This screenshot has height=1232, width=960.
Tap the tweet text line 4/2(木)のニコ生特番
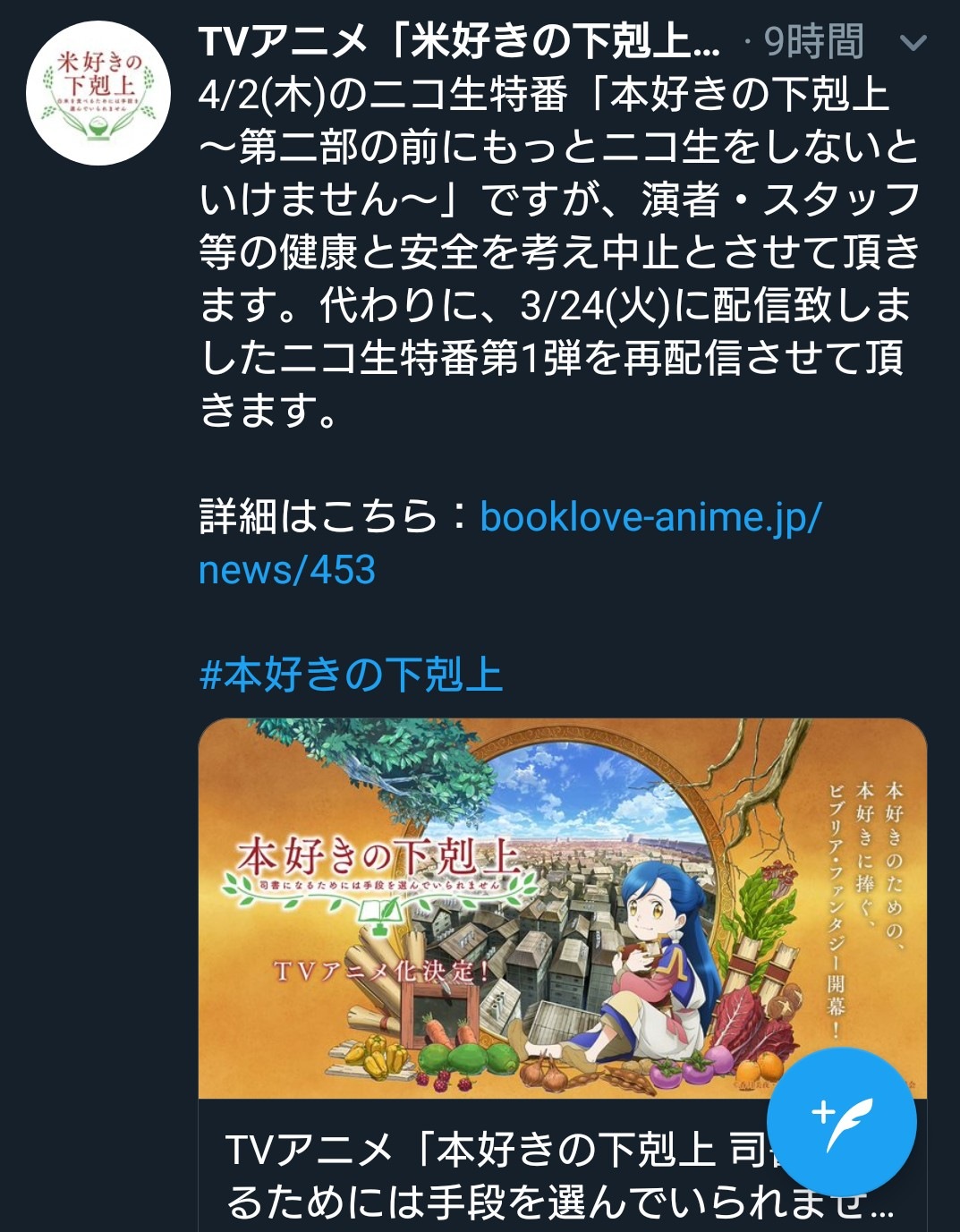pyautogui.click(x=544, y=95)
